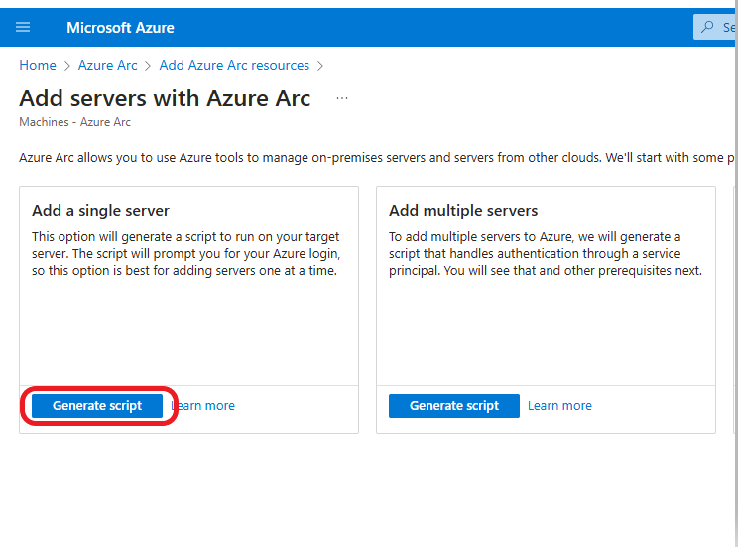Go to Home breadcrumb

[x=38, y=65]
